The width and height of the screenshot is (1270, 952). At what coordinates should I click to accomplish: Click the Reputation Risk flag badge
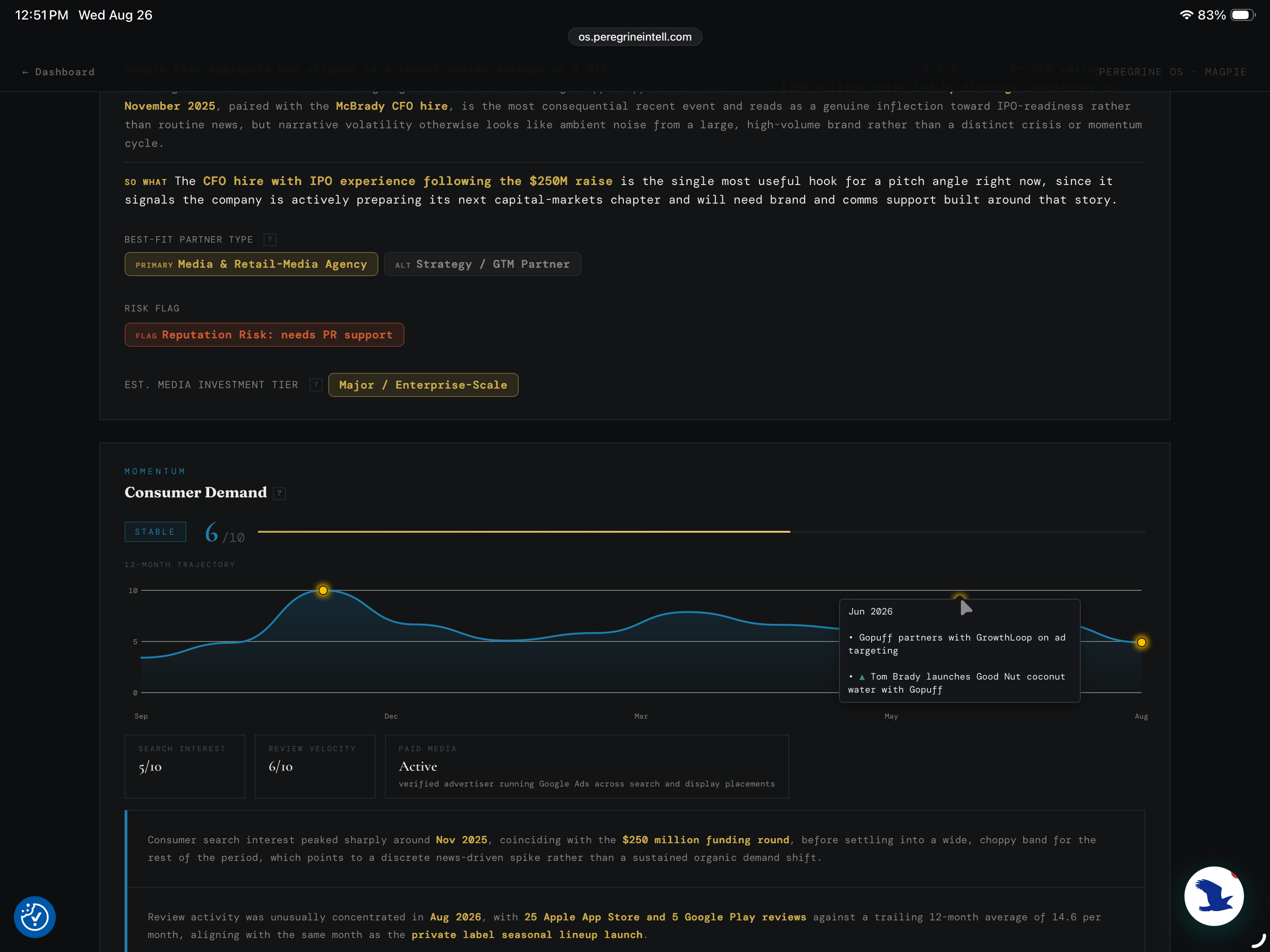(x=264, y=335)
